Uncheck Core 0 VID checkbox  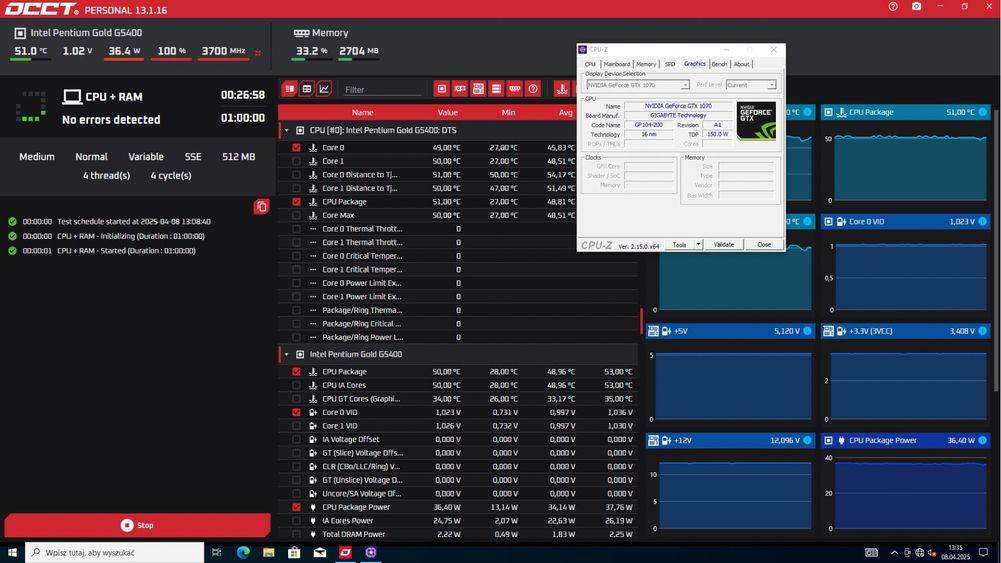tap(296, 412)
